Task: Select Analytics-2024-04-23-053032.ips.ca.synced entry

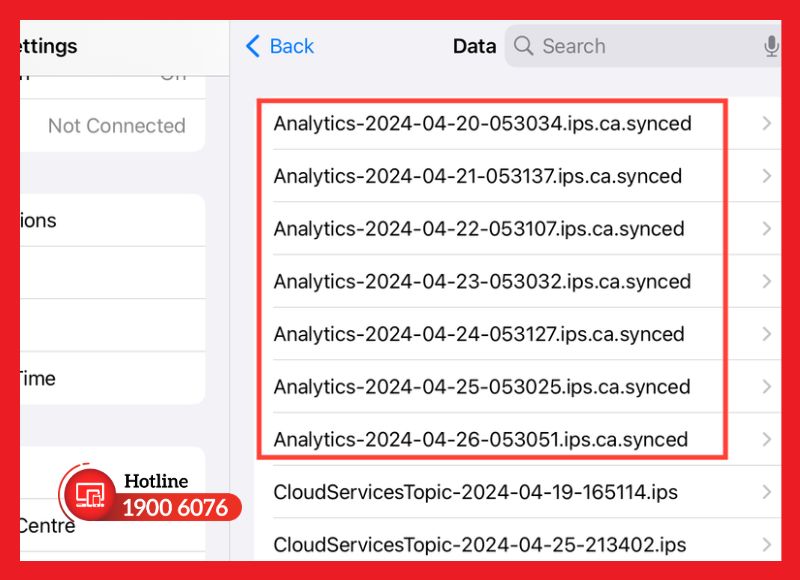Action: tap(482, 281)
